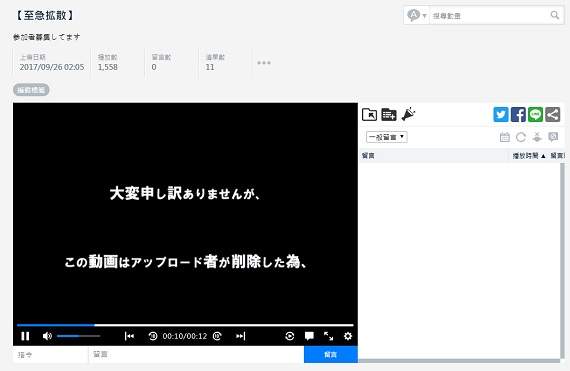This screenshot has width=570, height=371.
Task: Click the gray tag button below stats
Action: click(31, 90)
